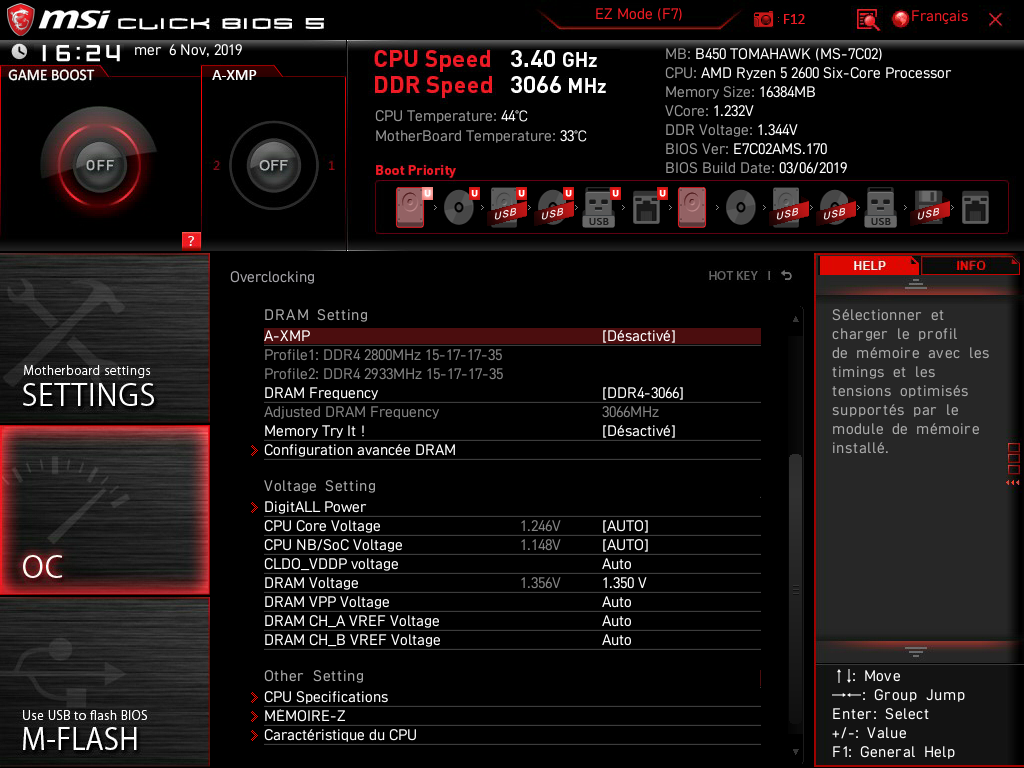
Task: Switch to the HELP tab
Action: click(869, 266)
